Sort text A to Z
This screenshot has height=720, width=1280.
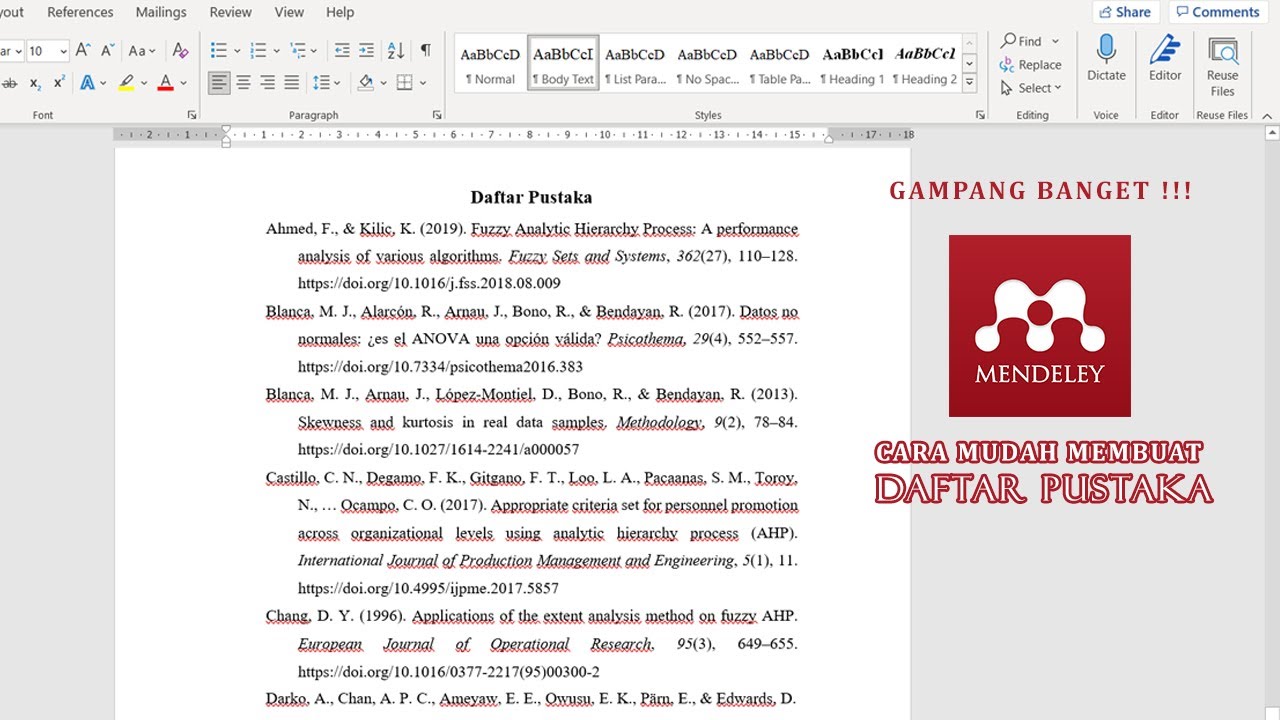tap(396, 50)
